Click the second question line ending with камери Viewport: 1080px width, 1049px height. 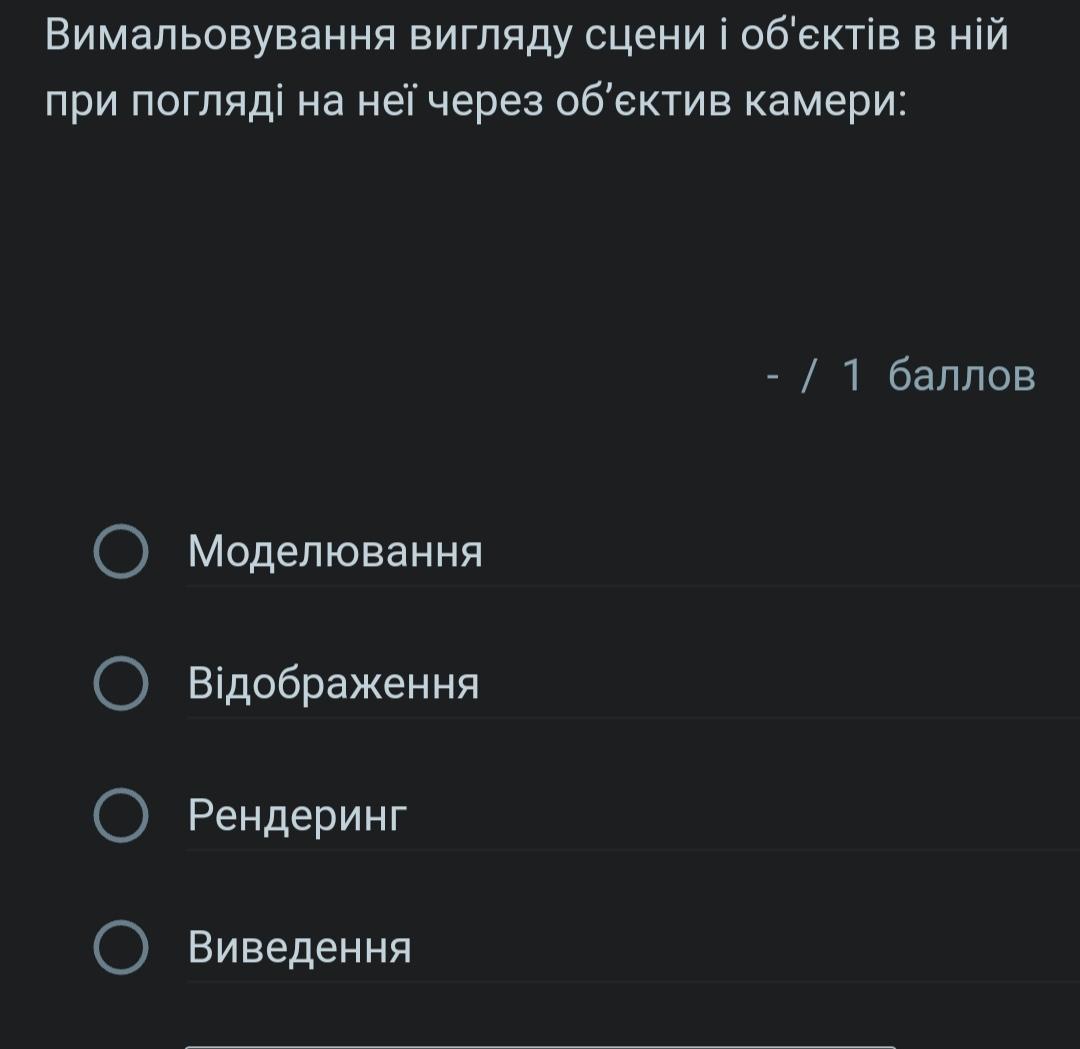[x=477, y=102]
